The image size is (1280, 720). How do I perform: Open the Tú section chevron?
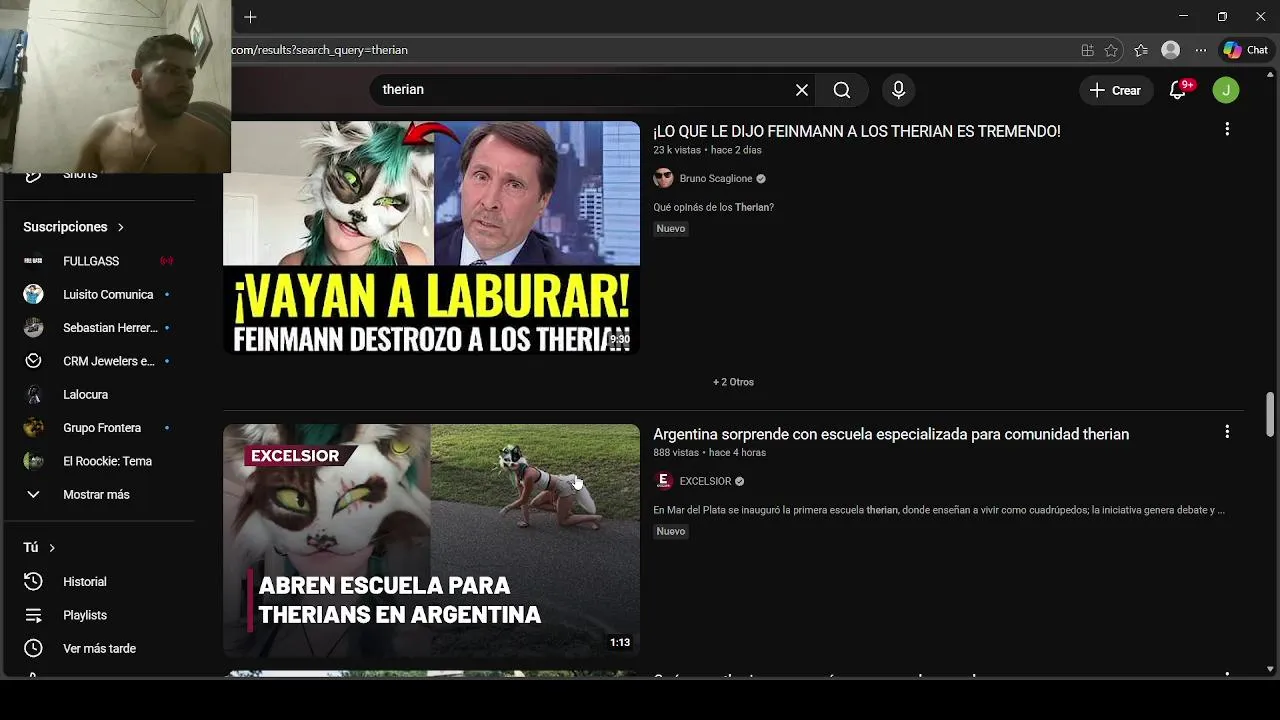pos(52,548)
